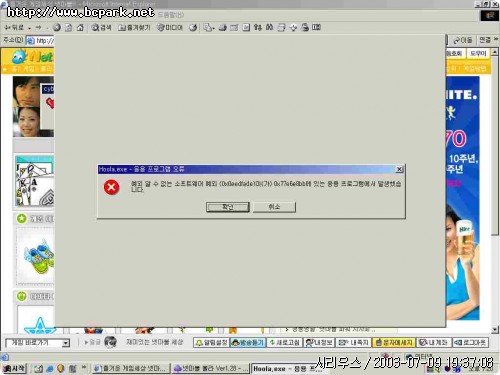
Task: Open the history icon after 미디어
Action: point(193,27)
